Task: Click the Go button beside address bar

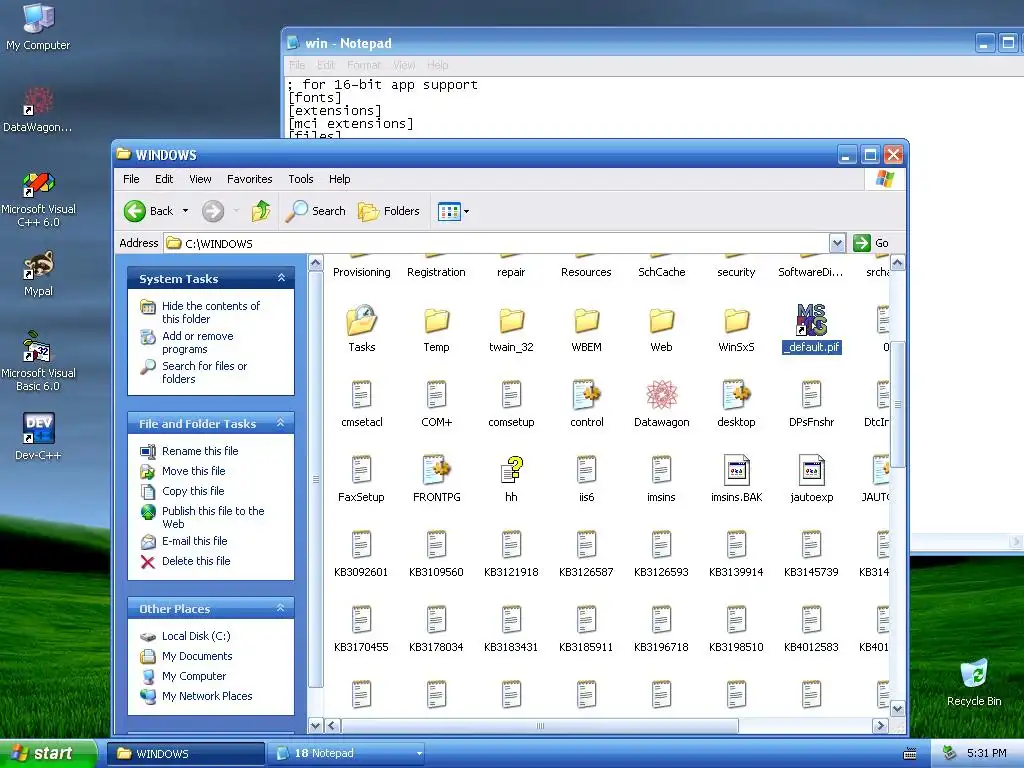Action: tap(871, 244)
